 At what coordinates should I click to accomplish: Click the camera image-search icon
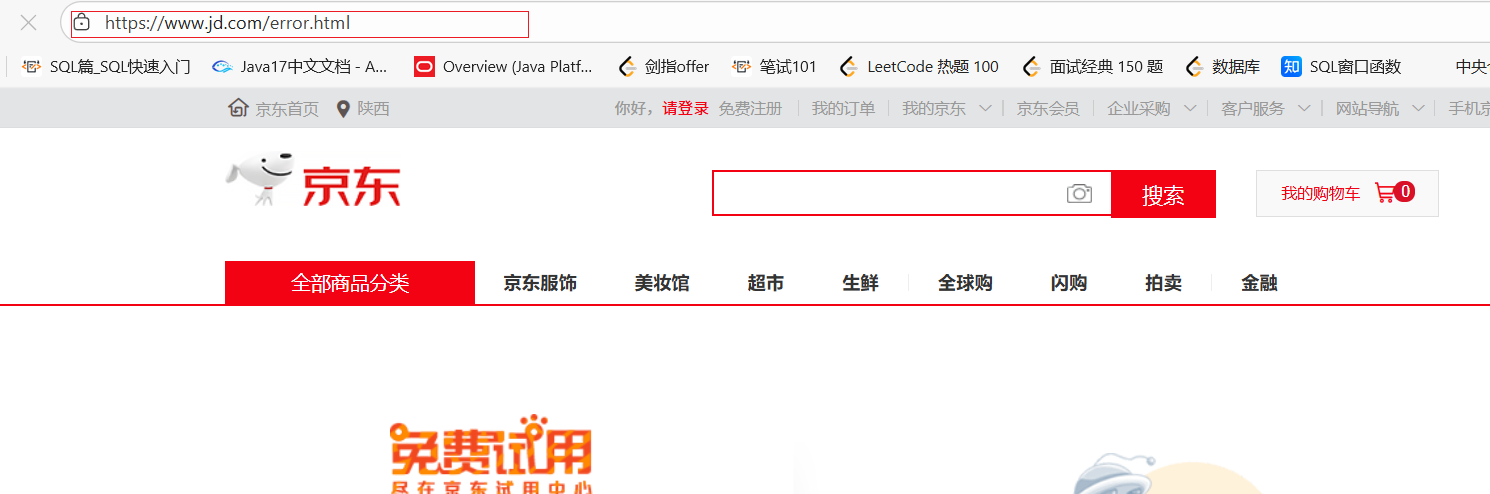[1079, 193]
